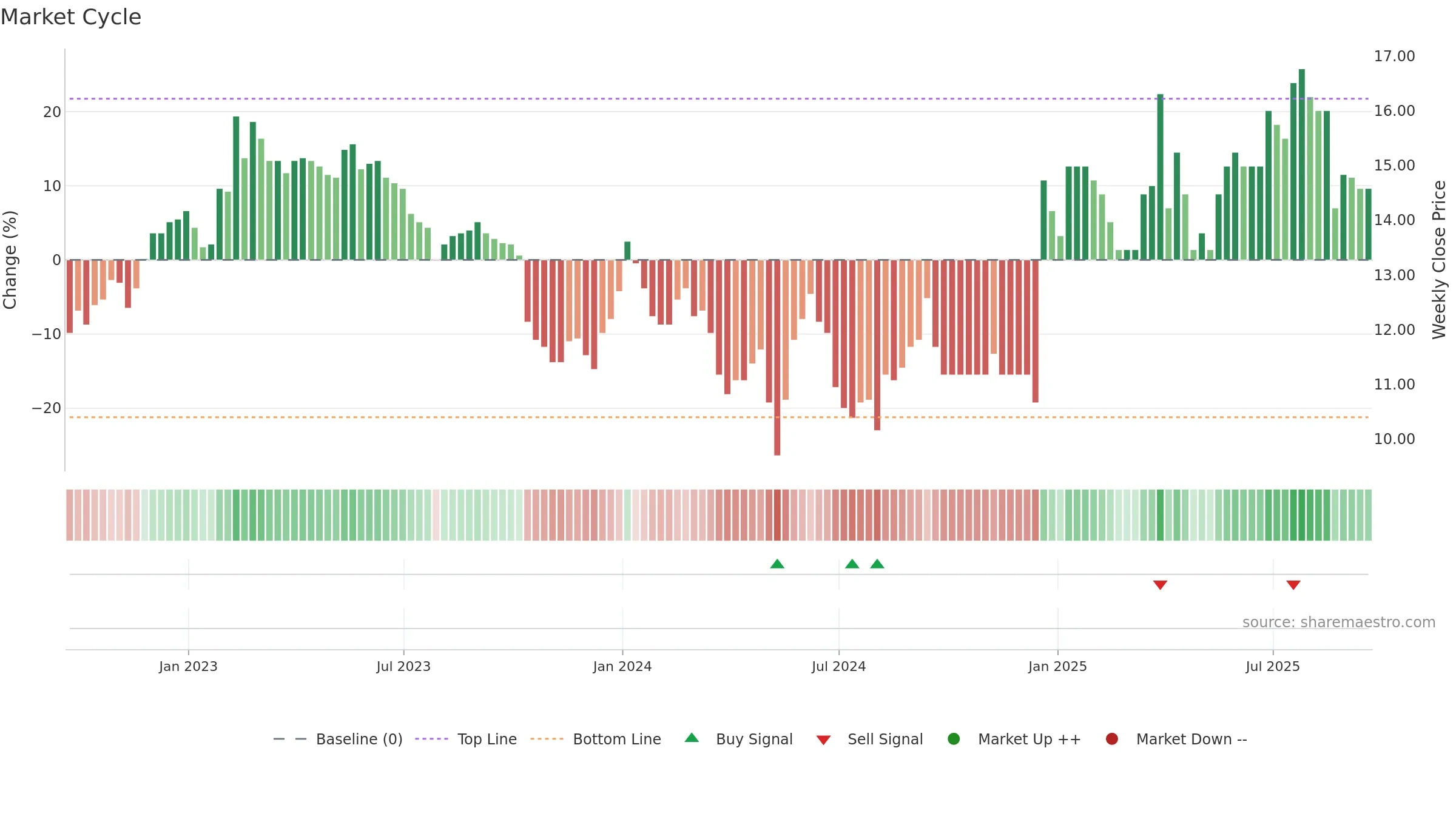The image size is (1456, 819).
Task: Click the lone green bar at Jan 2024
Action: [x=627, y=251]
